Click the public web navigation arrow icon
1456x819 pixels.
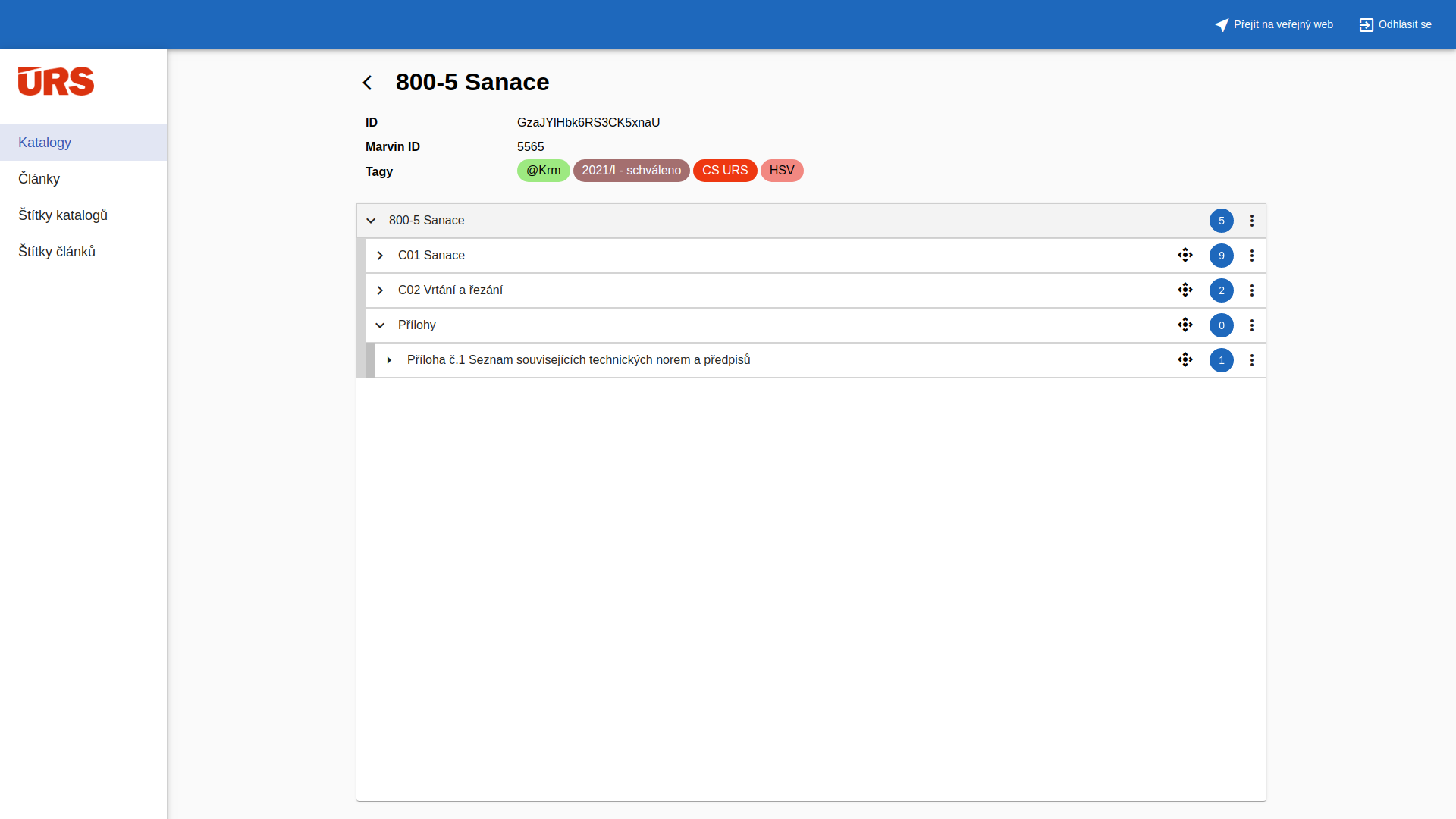1222,25
